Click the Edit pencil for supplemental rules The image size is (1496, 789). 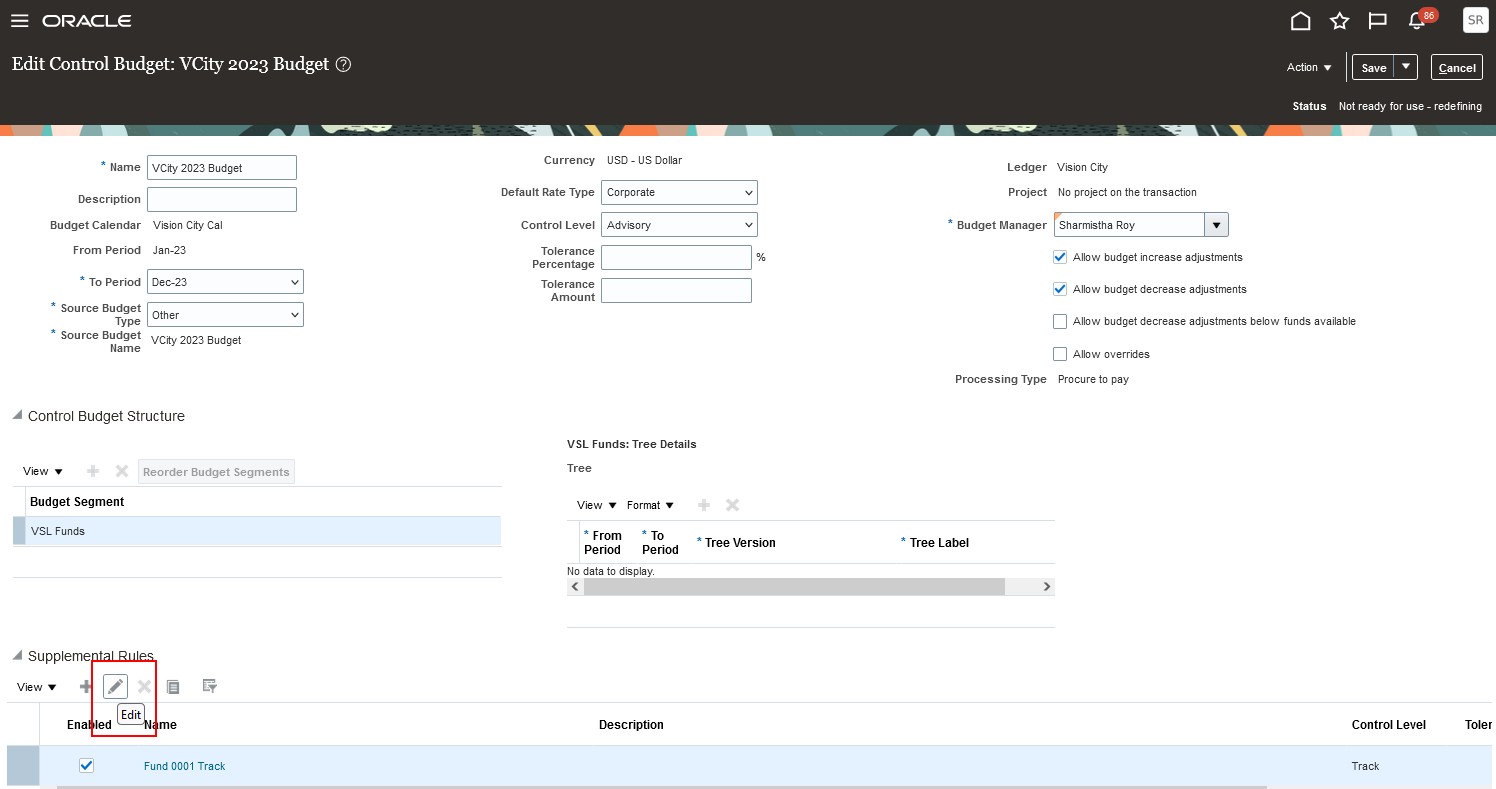(x=116, y=686)
